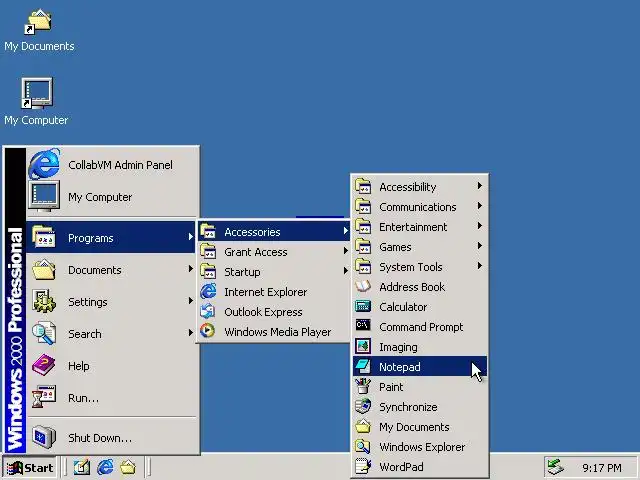Click the network tray icon

coord(556,467)
